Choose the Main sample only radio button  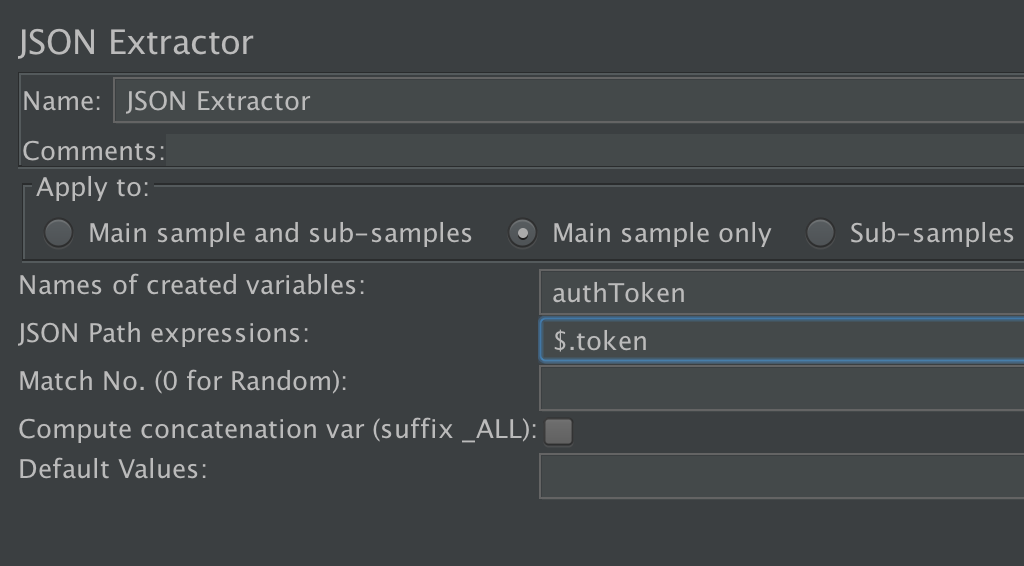point(522,233)
